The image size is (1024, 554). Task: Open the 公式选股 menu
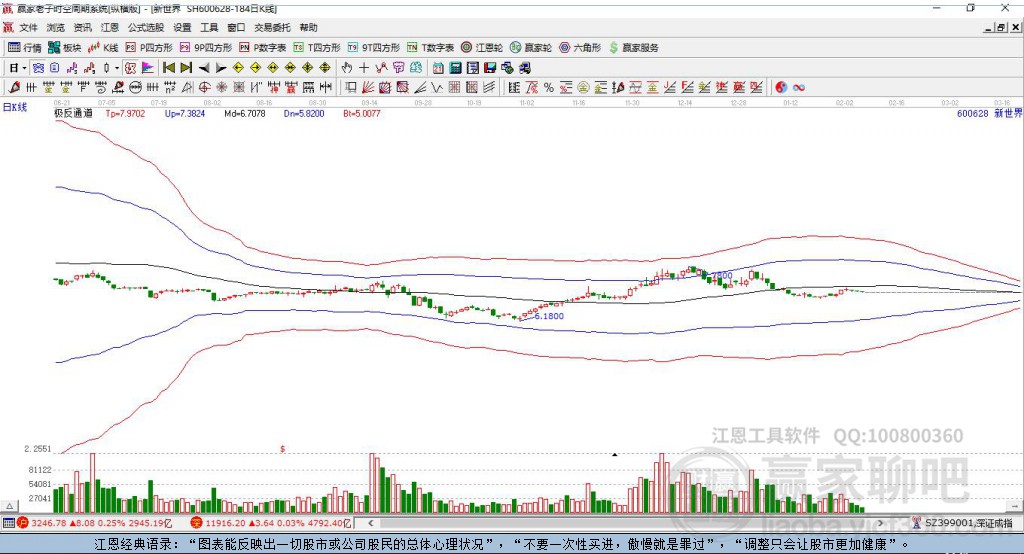coord(145,28)
